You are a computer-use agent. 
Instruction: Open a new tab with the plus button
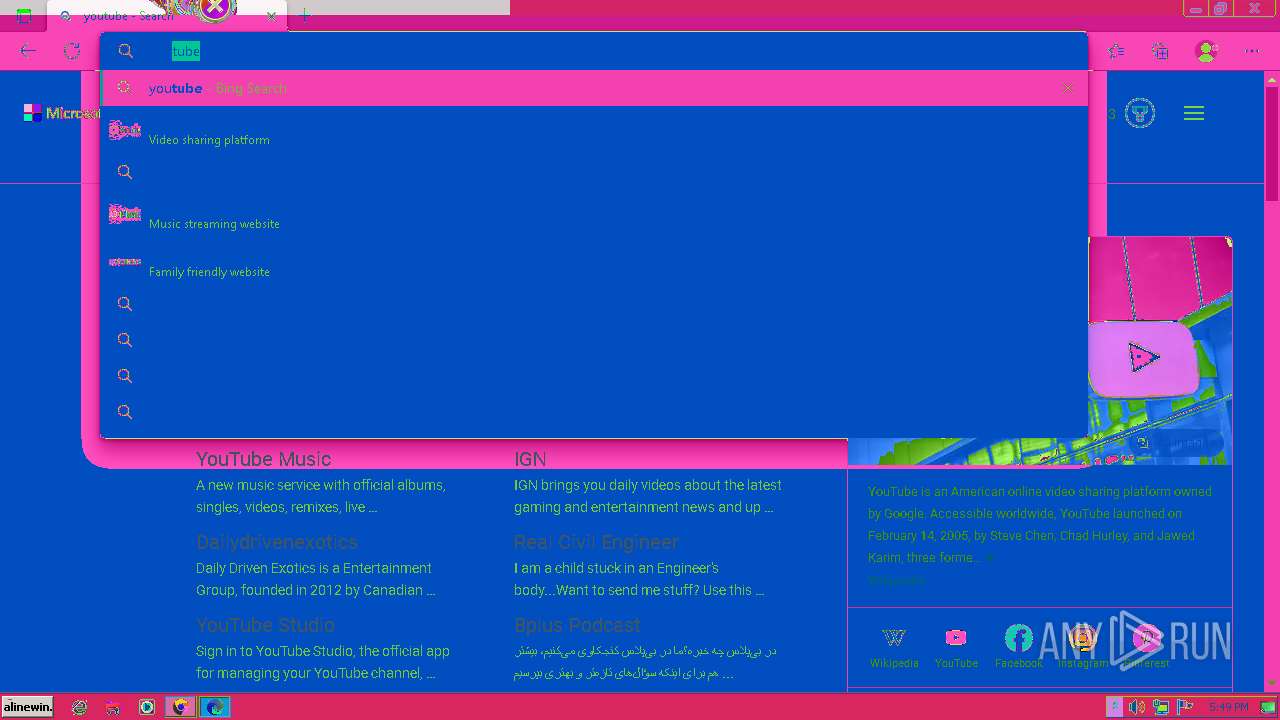coord(305,16)
